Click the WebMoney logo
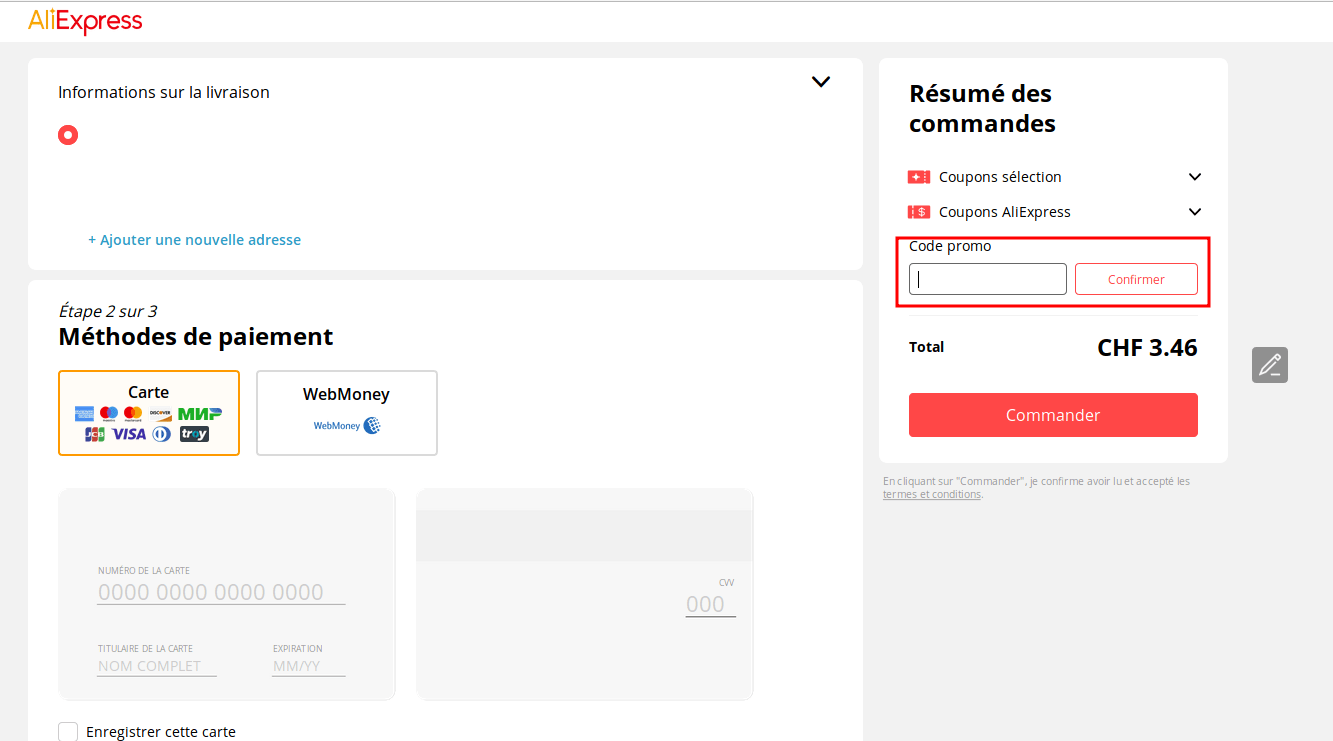This screenshot has height=741, width=1333. 347,425
